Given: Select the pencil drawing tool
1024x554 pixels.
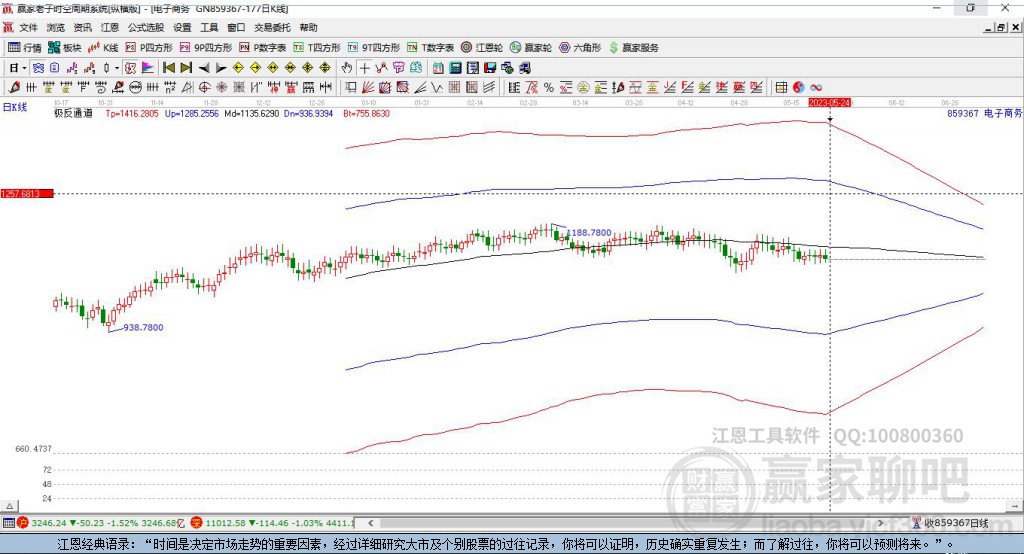Looking at the screenshot, I should (x=14, y=88).
